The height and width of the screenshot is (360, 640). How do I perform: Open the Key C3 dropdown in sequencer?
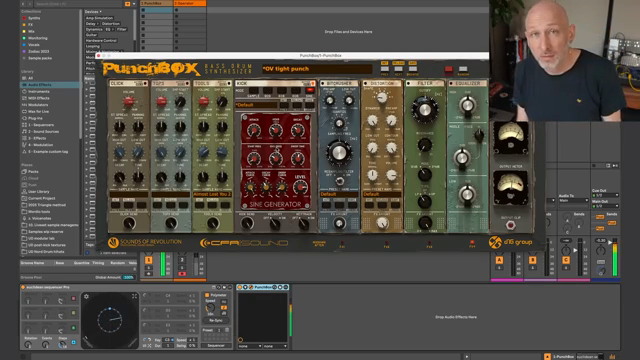168,340
